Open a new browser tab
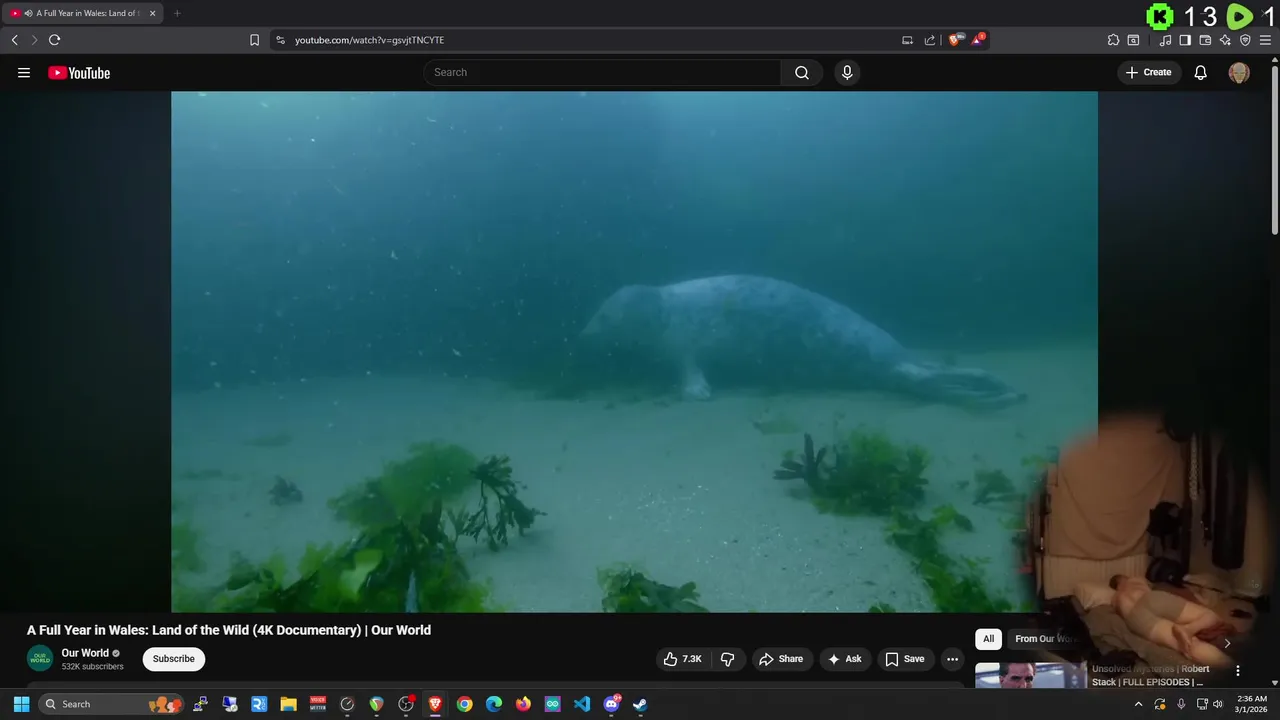 click(177, 13)
